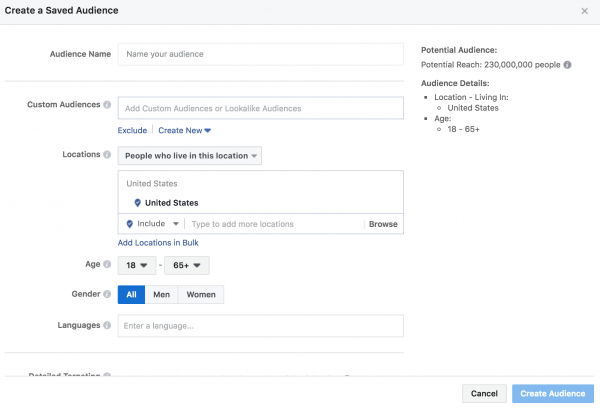Open the maximum age 65+ dropdown
The width and height of the screenshot is (600, 409).
(187, 265)
